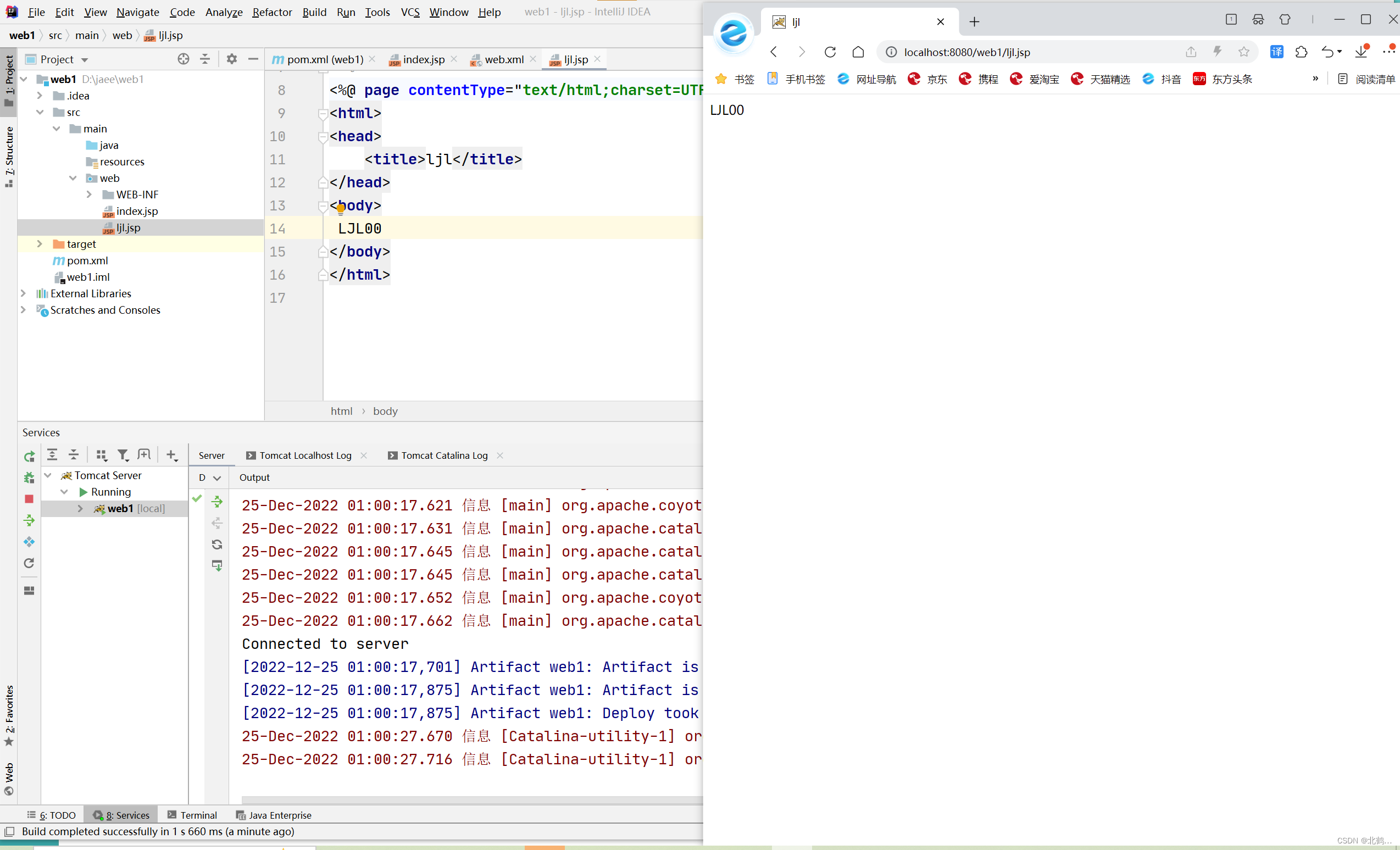Open the Project panel settings gear
Image resolution: width=1400 pixels, height=850 pixels.
tap(231, 59)
